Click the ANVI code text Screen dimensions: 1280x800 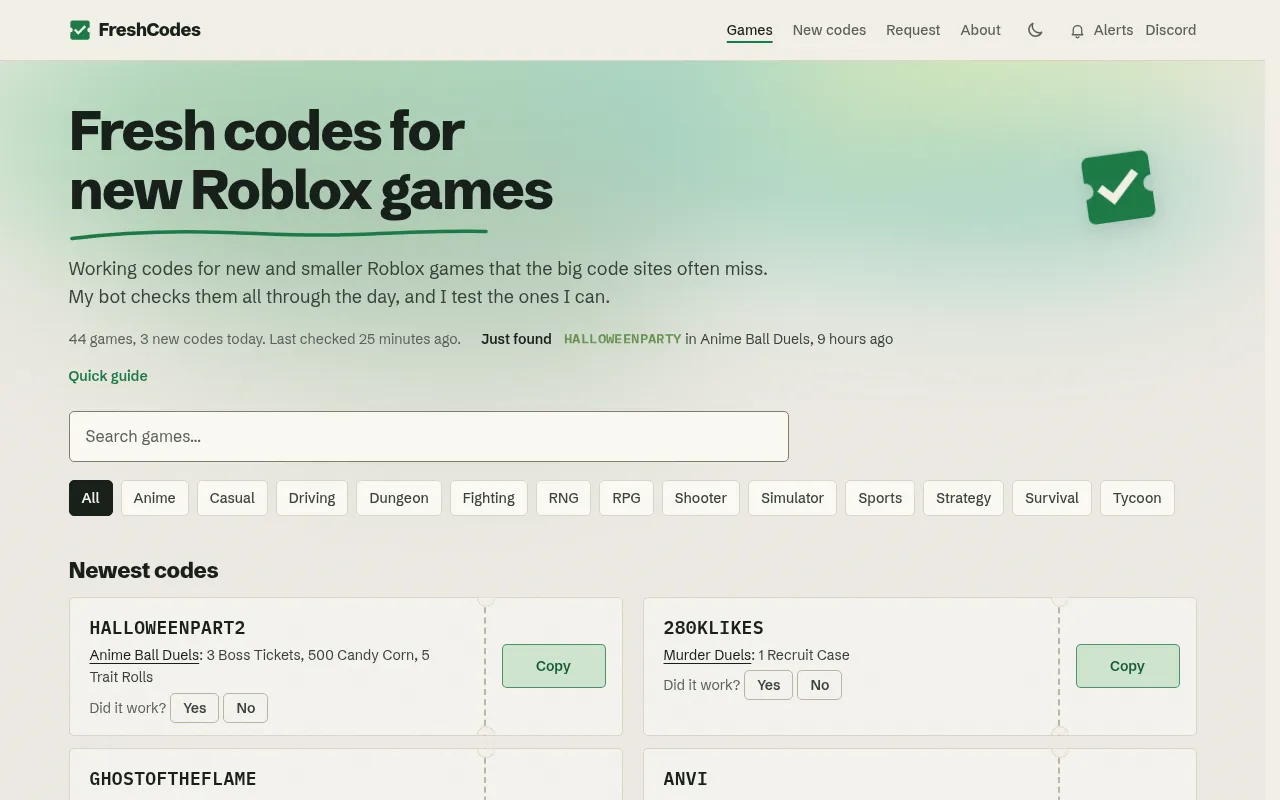click(x=685, y=779)
